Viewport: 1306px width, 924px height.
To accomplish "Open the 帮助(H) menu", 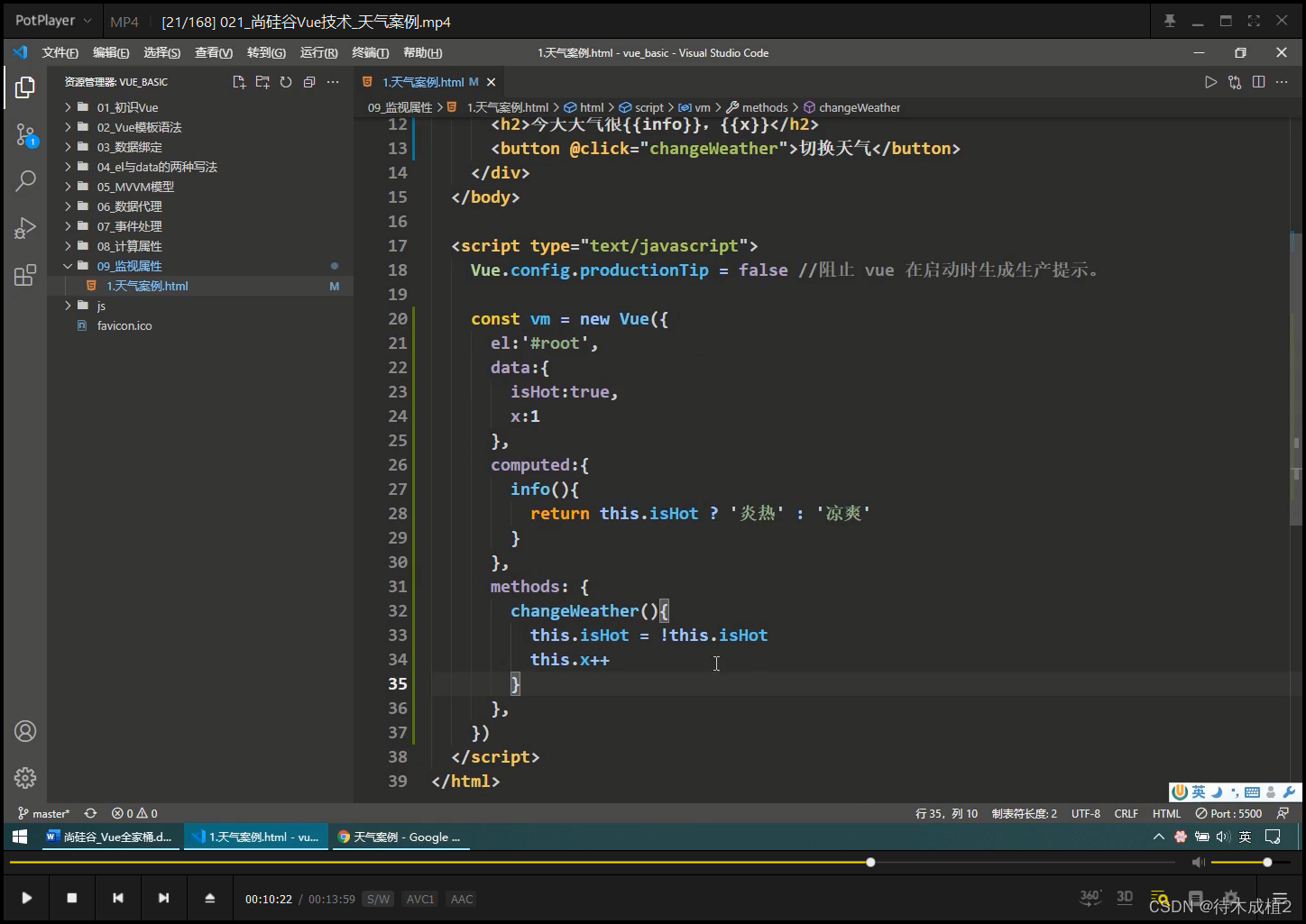I will click(x=422, y=53).
